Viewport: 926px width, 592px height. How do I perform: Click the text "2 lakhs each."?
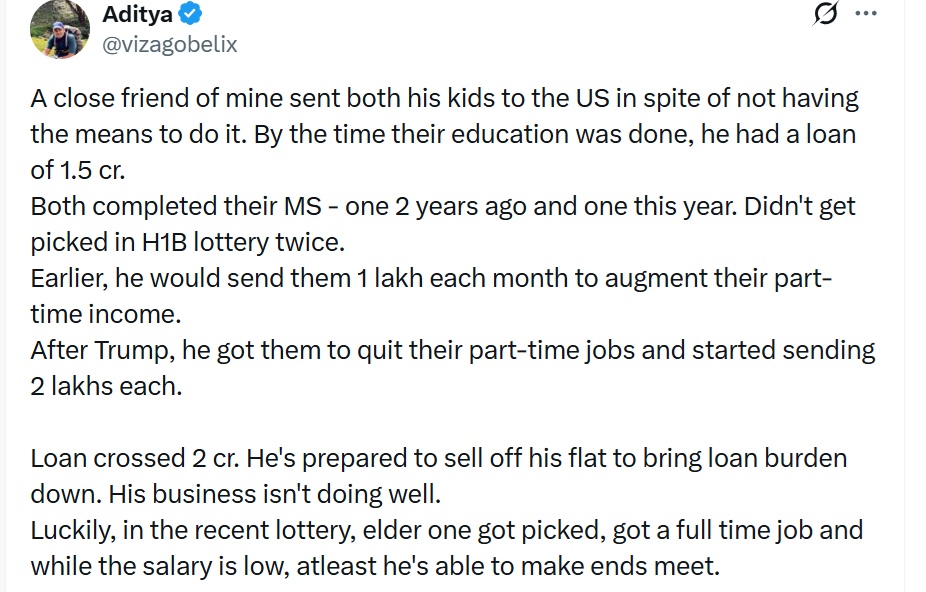[x=106, y=387]
